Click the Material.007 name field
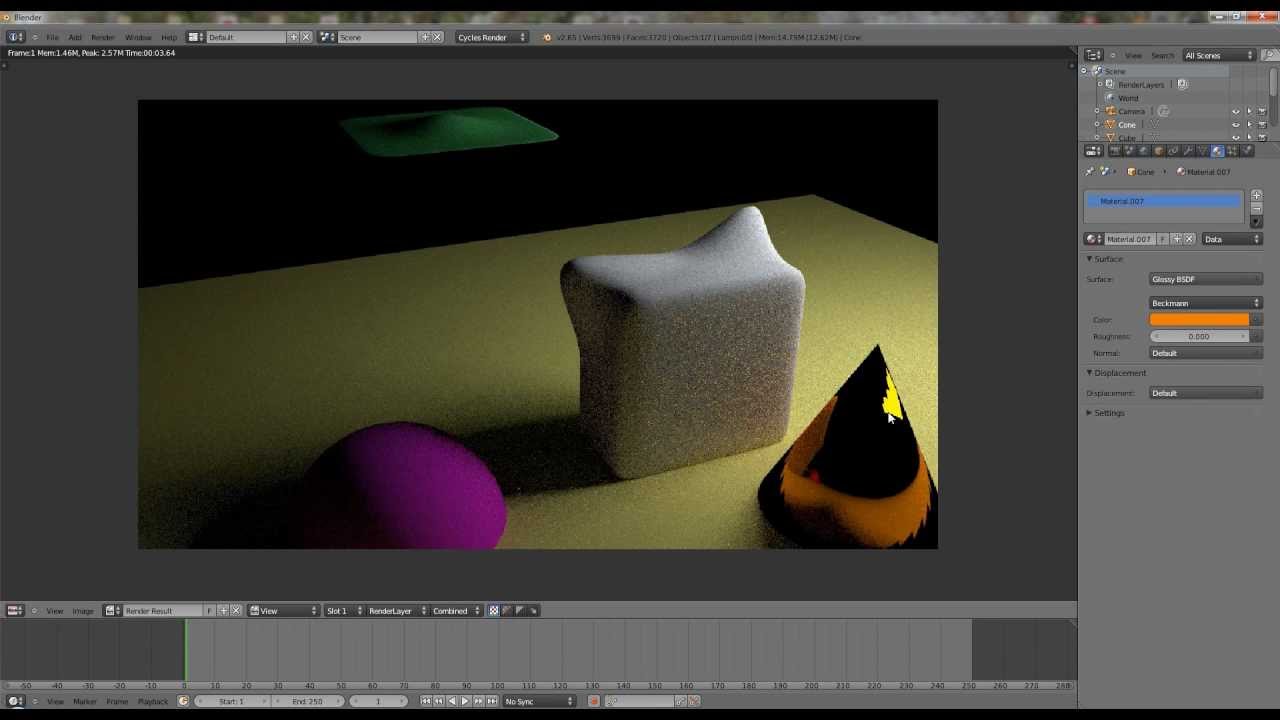 [1130, 239]
